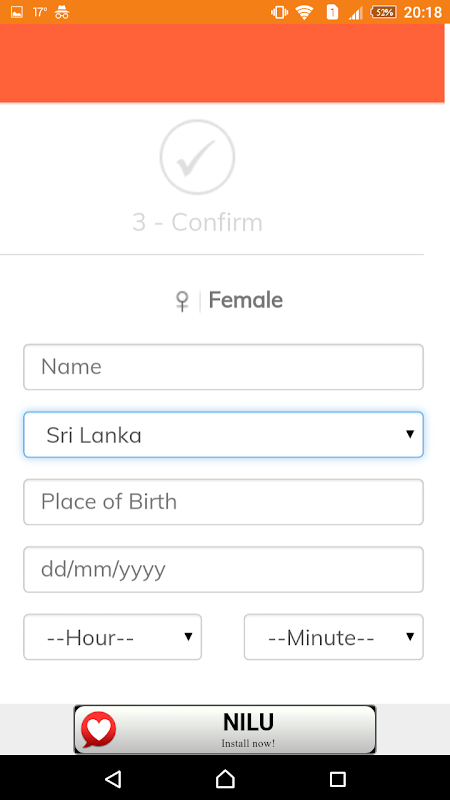Tap the incognito hat status icon
450x800 pixels.
point(62,12)
